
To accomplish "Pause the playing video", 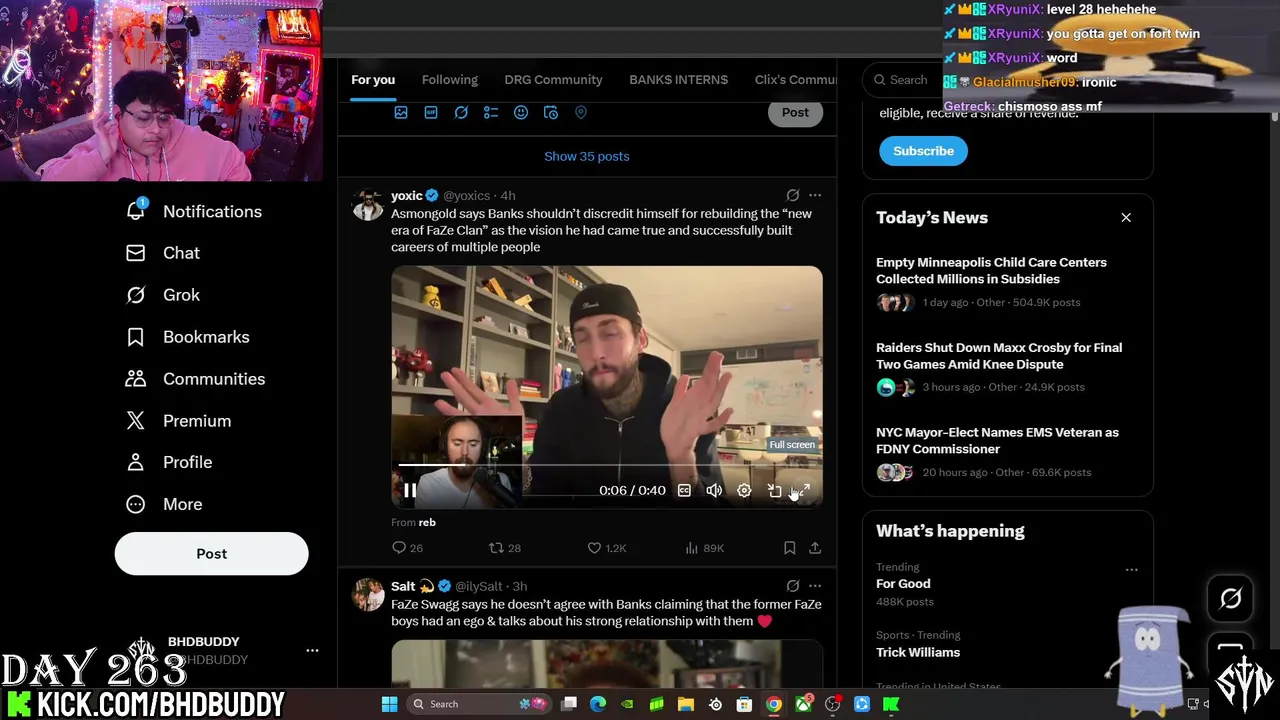I will coord(410,490).
